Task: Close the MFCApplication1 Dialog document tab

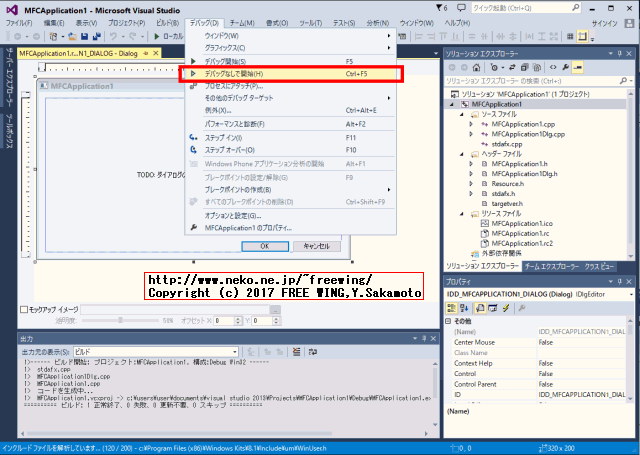Action: (x=156, y=53)
